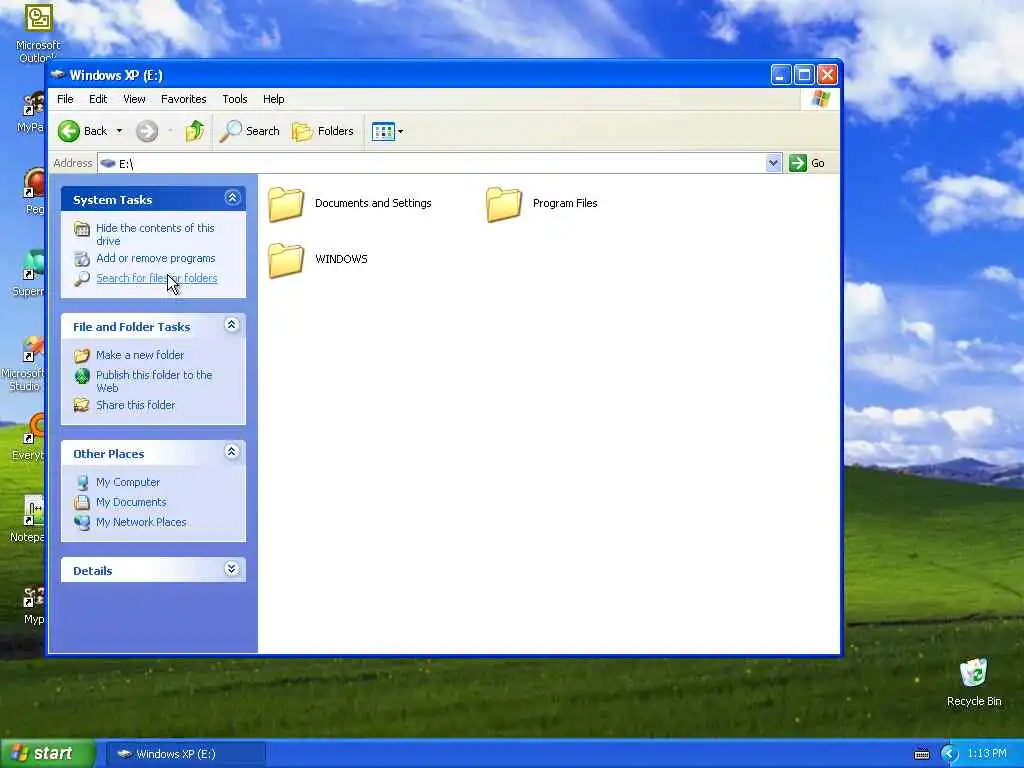Open the View menu
1024x768 pixels.
tap(134, 99)
